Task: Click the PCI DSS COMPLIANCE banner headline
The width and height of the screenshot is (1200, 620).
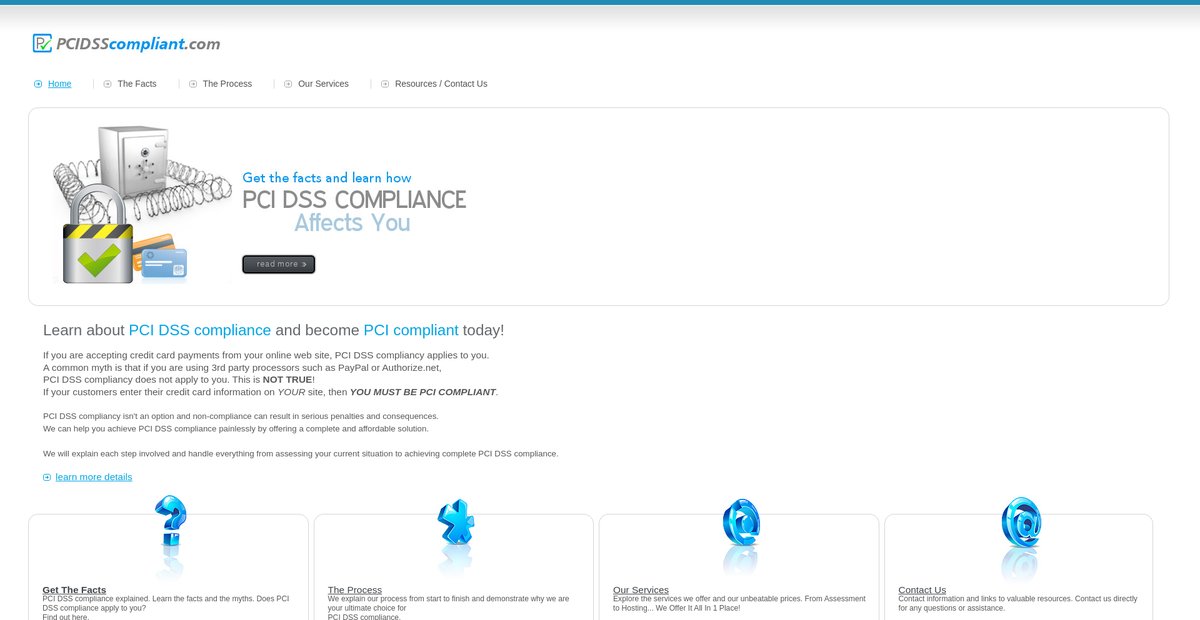Action: click(354, 200)
